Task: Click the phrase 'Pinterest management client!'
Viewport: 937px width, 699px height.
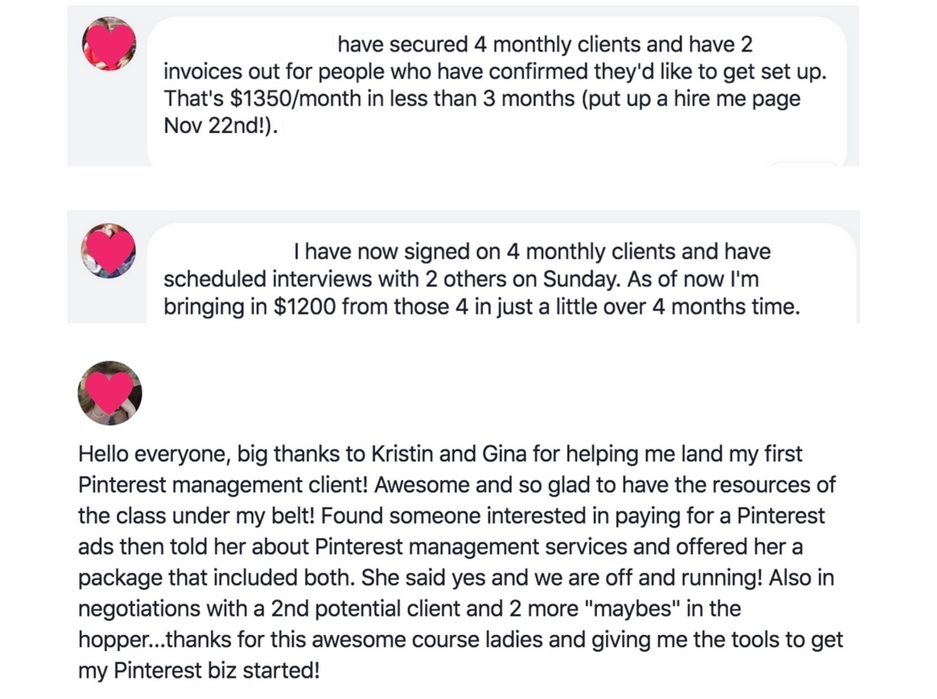Action: (223, 485)
